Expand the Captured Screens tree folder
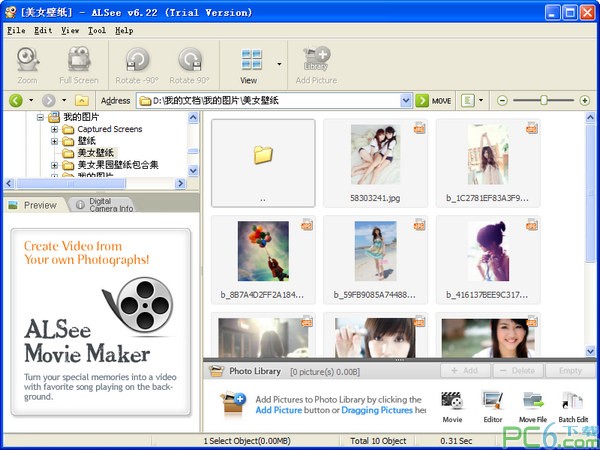The height and width of the screenshot is (450, 600). point(55,129)
